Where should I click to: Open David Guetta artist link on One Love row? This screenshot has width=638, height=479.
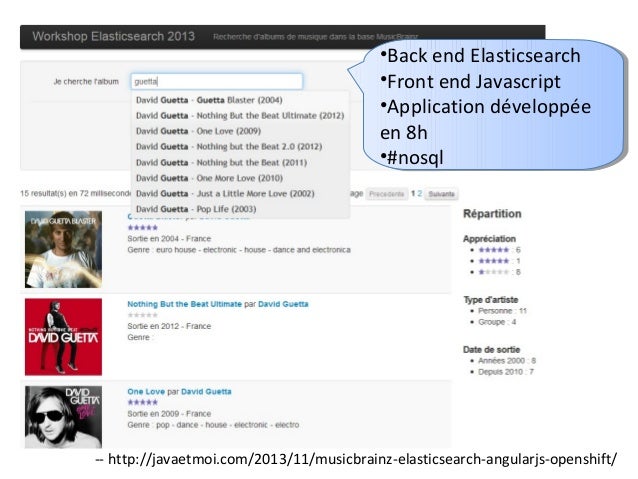click(x=206, y=392)
